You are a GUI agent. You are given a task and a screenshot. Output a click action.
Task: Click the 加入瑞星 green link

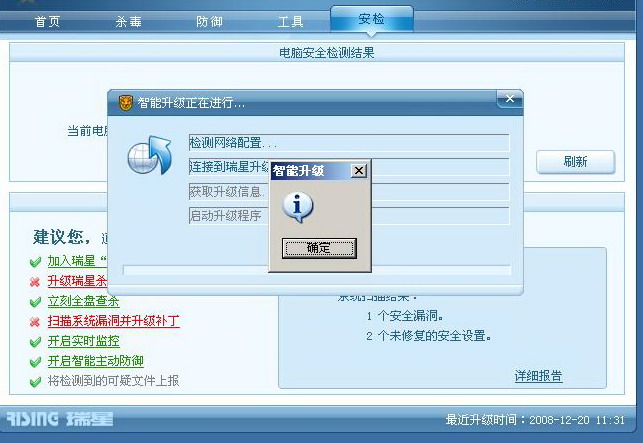pos(77,261)
